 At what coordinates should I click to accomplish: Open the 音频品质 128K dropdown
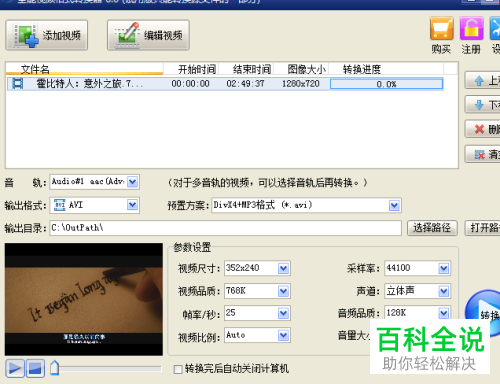click(x=443, y=313)
